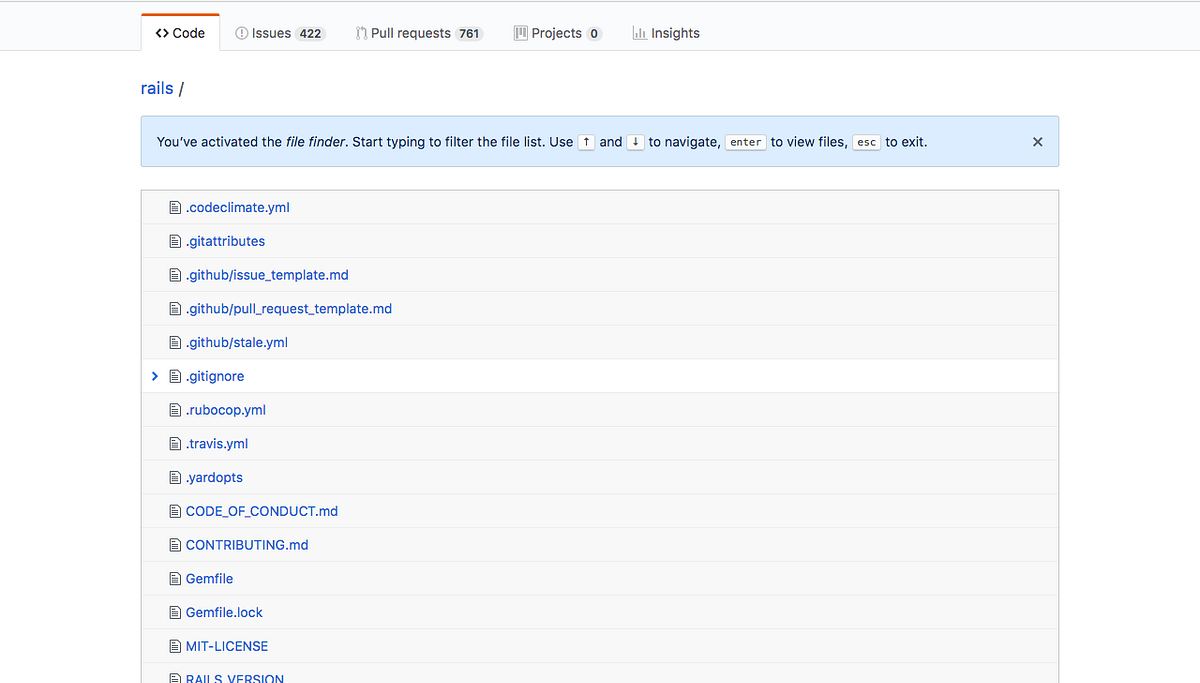Click the file icon beside .codeclimate.yml
This screenshot has height=683, width=1200.
pos(175,207)
